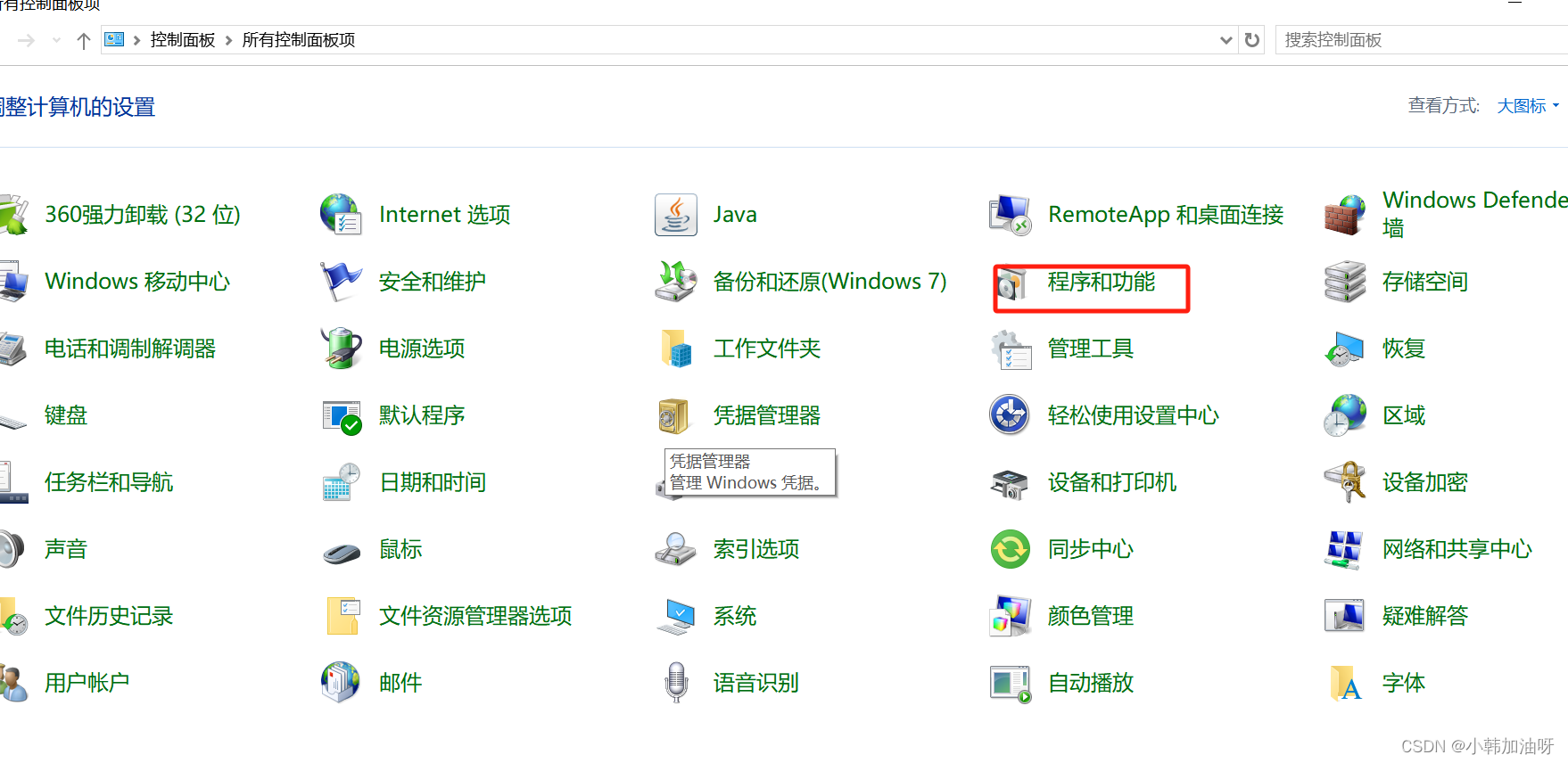Open the Java coffee cup icon
Viewport: 1568px width, 763px height.
[675, 215]
